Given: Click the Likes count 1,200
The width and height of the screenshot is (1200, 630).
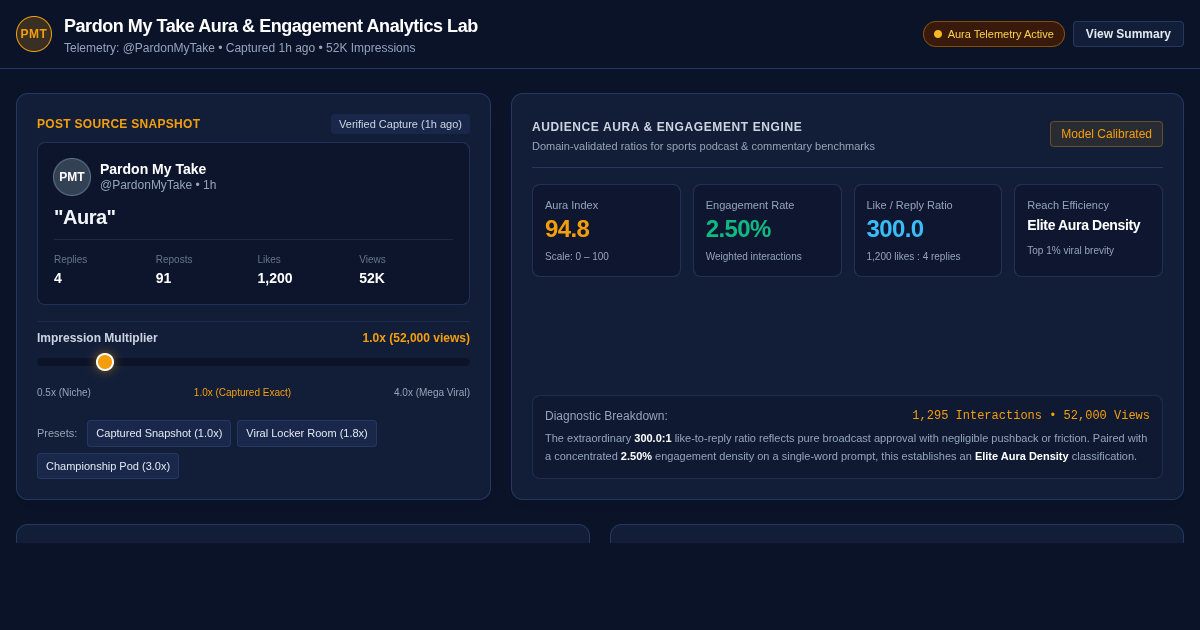Looking at the screenshot, I should click(x=275, y=278).
